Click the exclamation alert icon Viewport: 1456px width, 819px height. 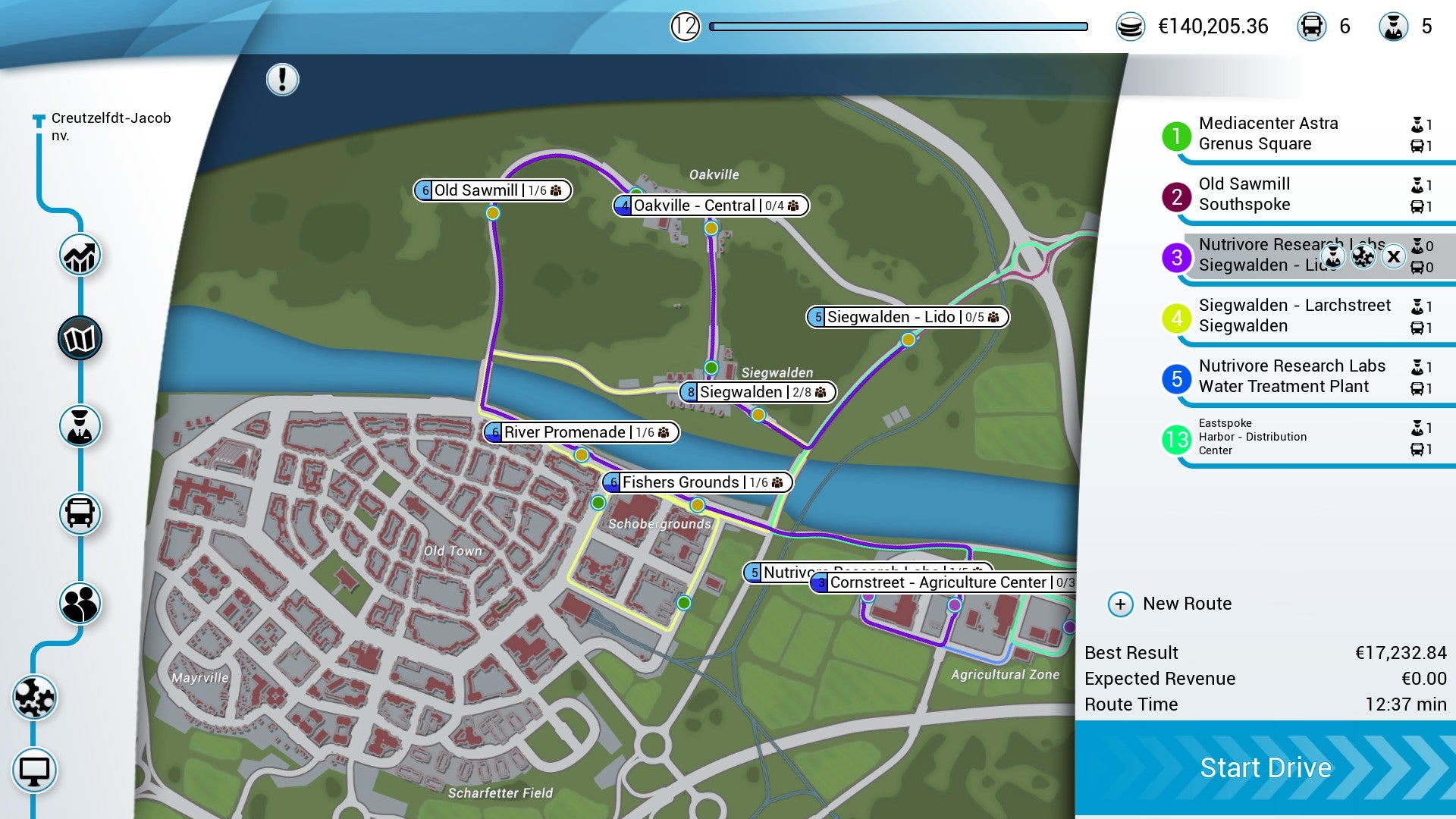(x=282, y=80)
